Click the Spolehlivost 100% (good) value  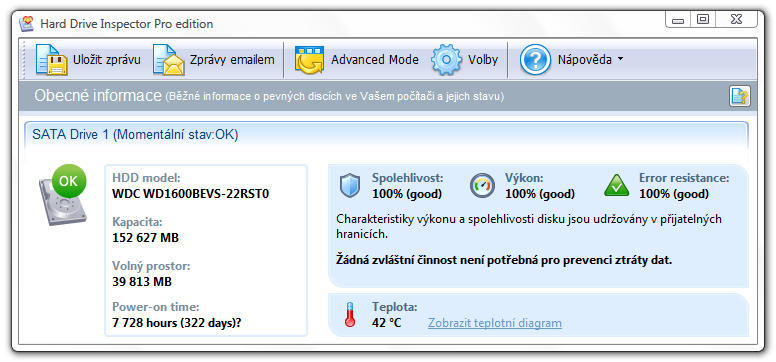pyautogui.click(x=407, y=194)
